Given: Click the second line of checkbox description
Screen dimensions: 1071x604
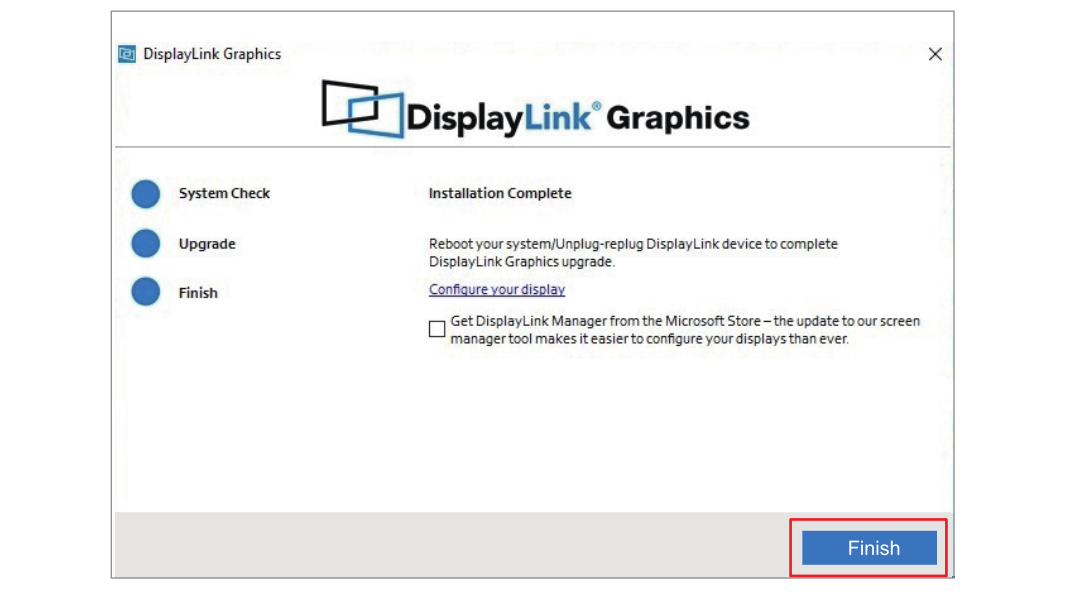Looking at the screenshot, I should (648, 339).
